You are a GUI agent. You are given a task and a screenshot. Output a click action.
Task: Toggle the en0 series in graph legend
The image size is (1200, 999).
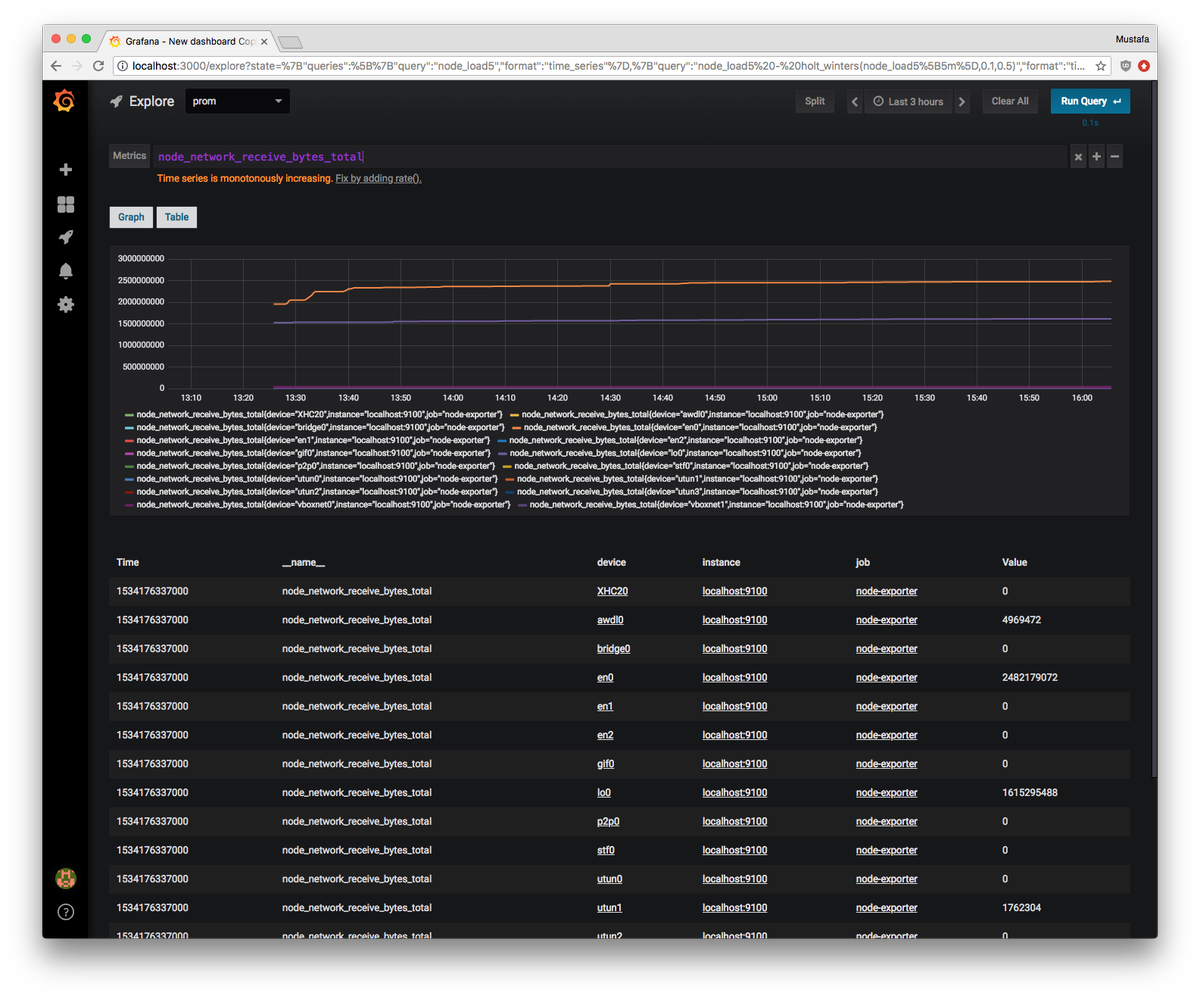[698, 427]
